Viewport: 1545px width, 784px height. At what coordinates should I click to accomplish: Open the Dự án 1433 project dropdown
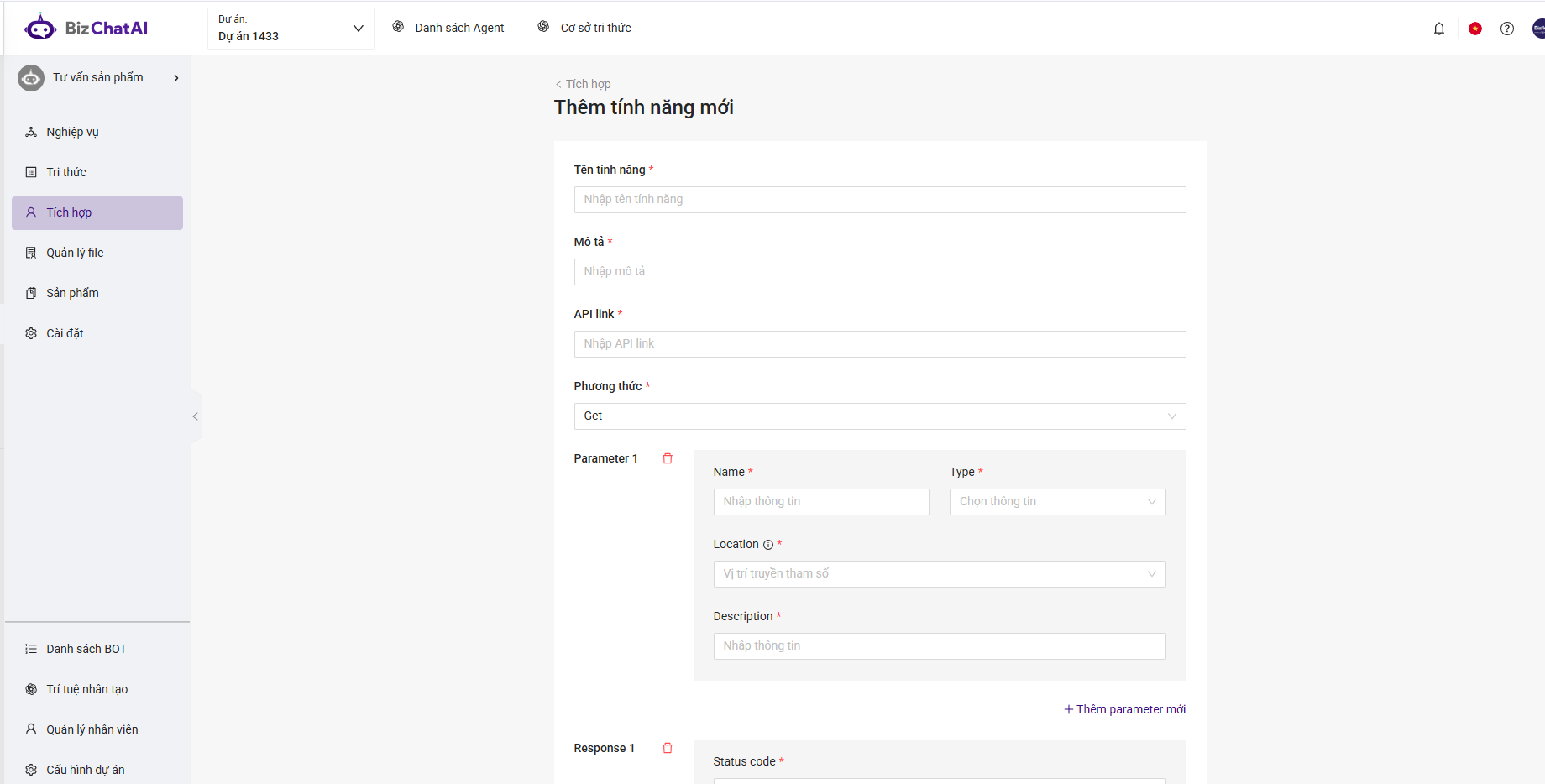[291, 29]
